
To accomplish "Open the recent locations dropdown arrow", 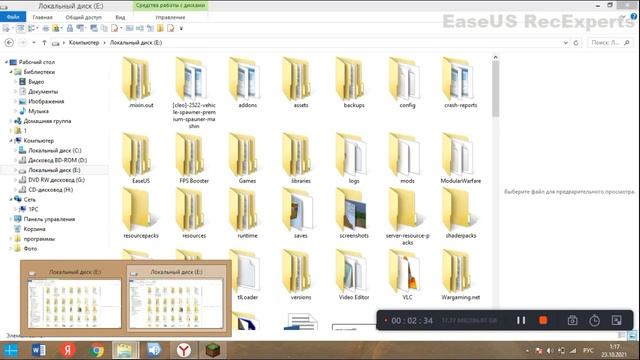I will tap(33, 42).
